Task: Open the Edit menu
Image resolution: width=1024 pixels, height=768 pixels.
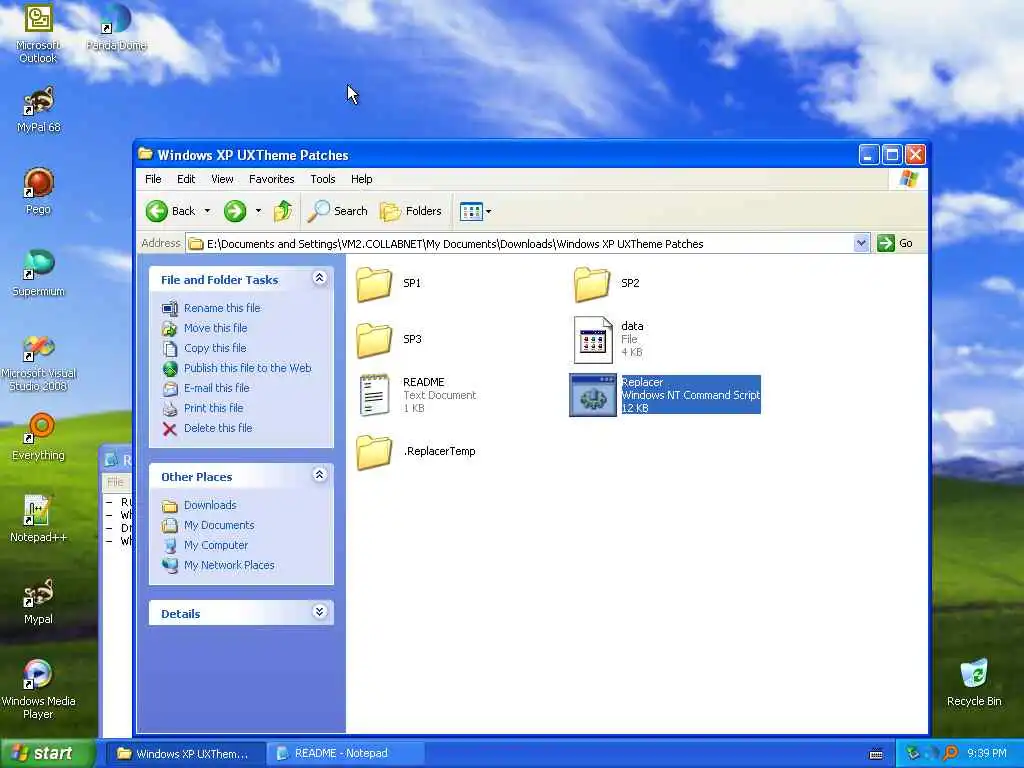Action: pyautogui.click(x=186, y=179)
